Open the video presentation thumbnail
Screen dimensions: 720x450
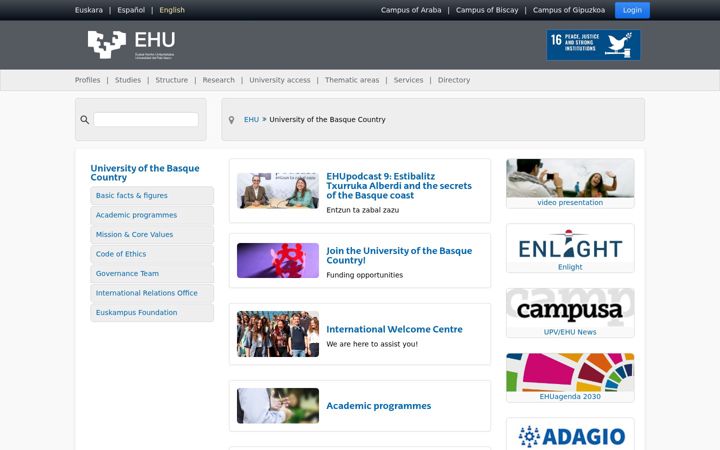(570, 178)
